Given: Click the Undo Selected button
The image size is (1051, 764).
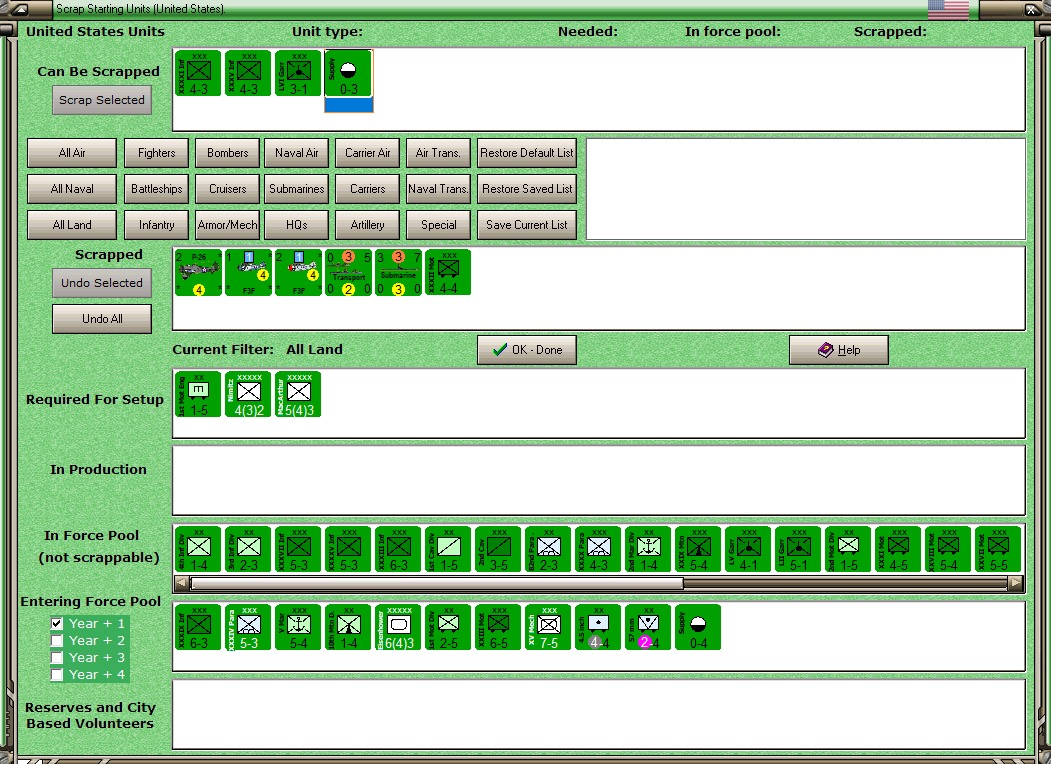Looking at the screenshot, I should (x=102, y=283).
